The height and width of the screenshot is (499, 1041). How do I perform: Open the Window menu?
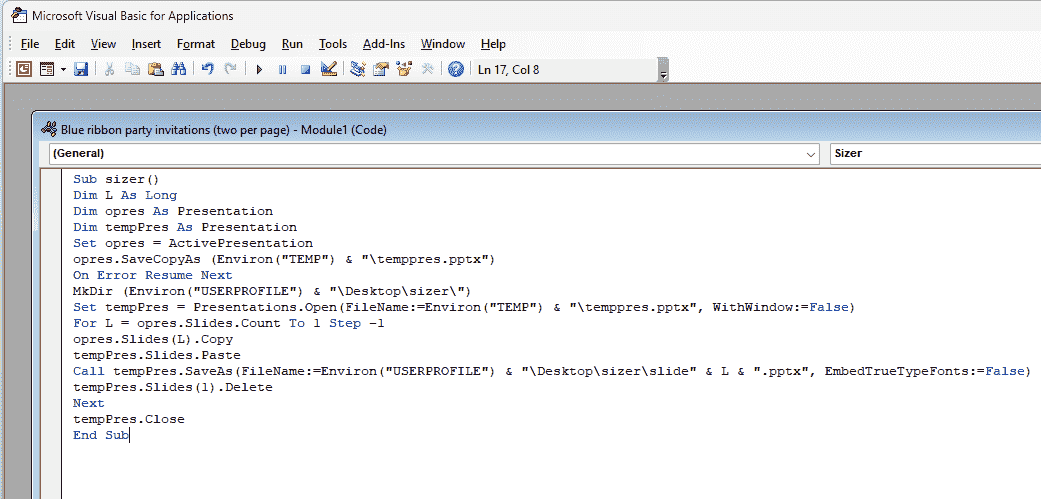(x=443, y=44)
